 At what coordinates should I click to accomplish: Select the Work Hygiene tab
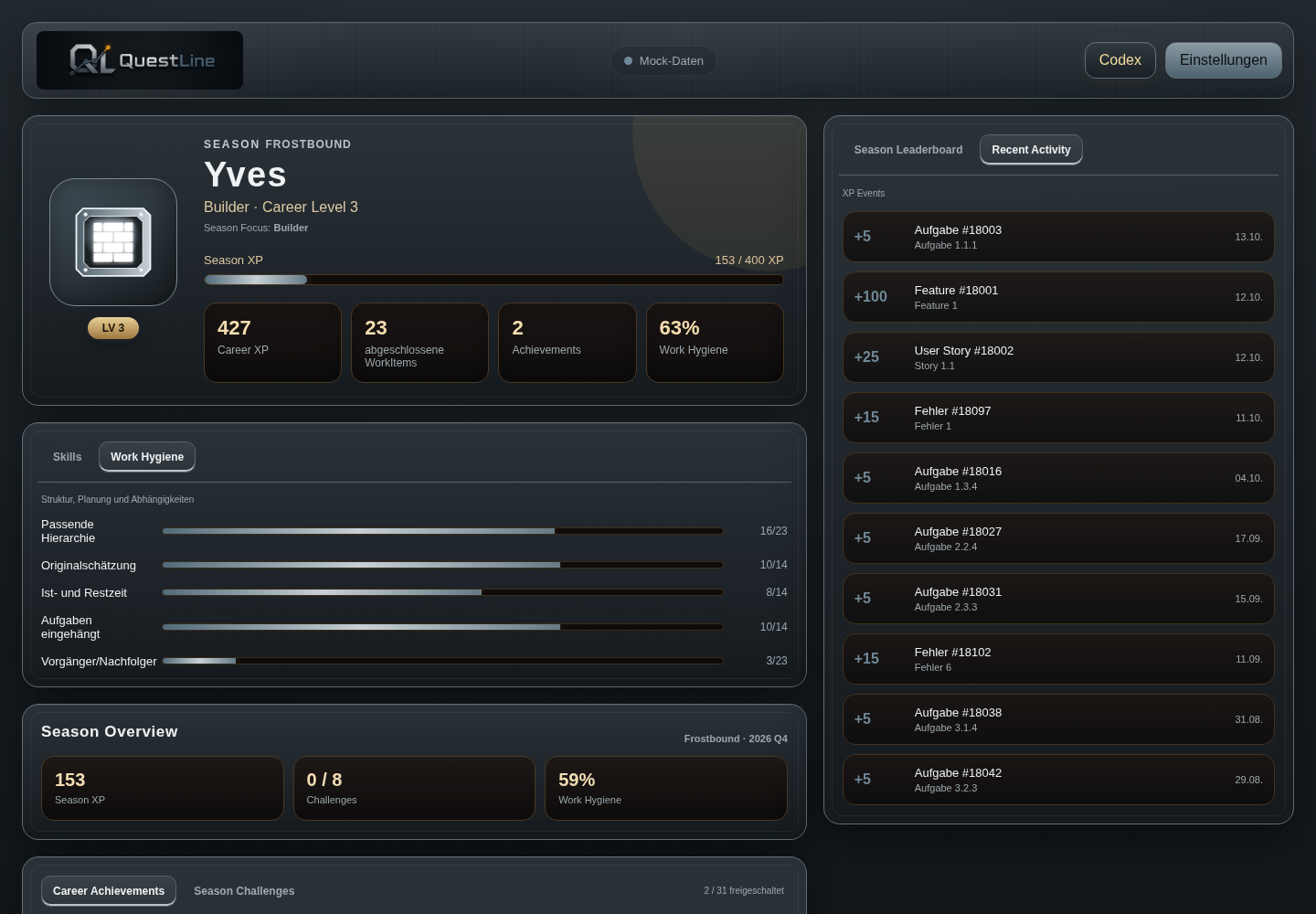[x=147, y=457]
